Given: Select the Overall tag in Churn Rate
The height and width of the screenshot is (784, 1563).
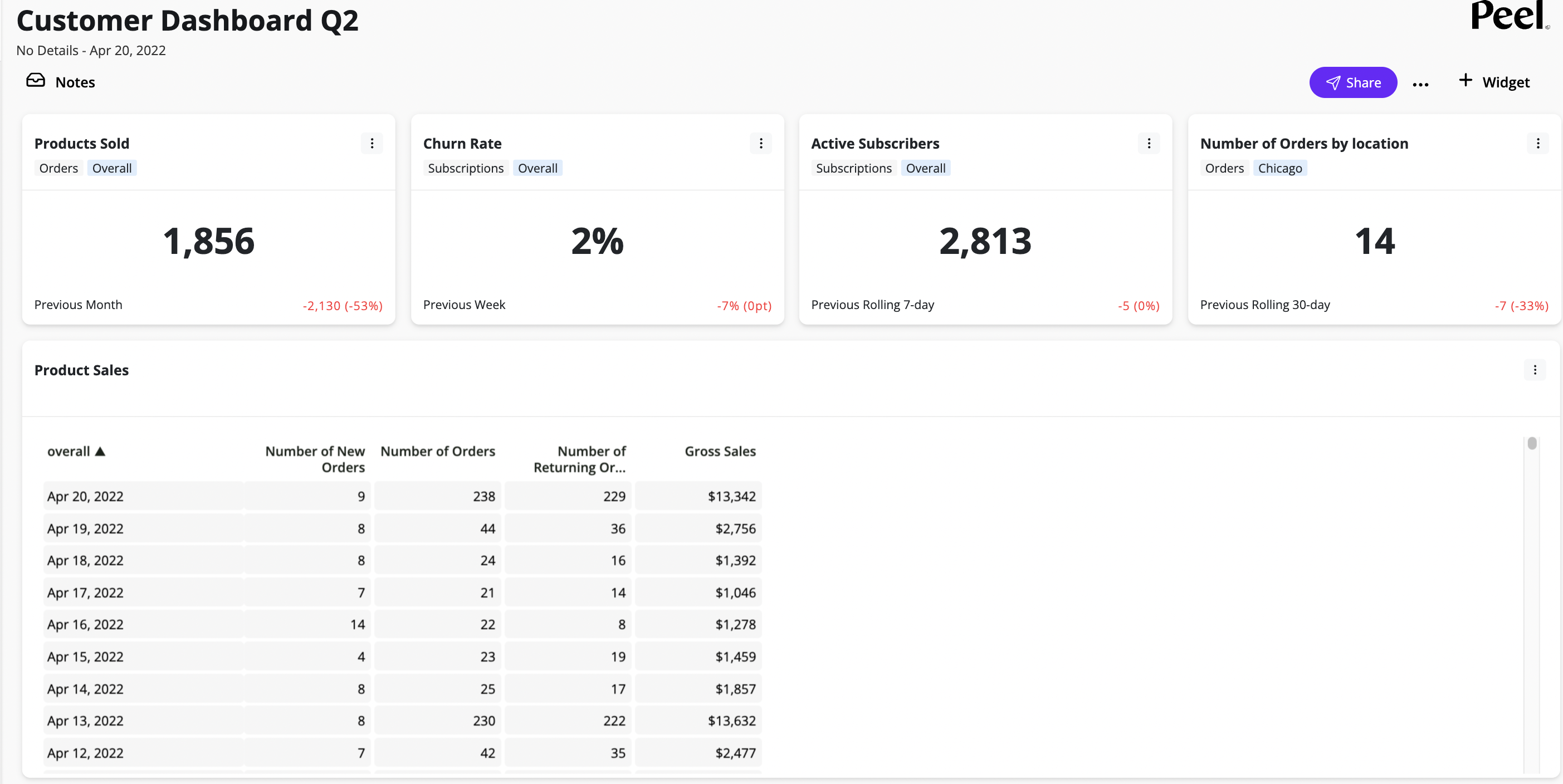Looking at the screenshot, I should click(537, 168).
